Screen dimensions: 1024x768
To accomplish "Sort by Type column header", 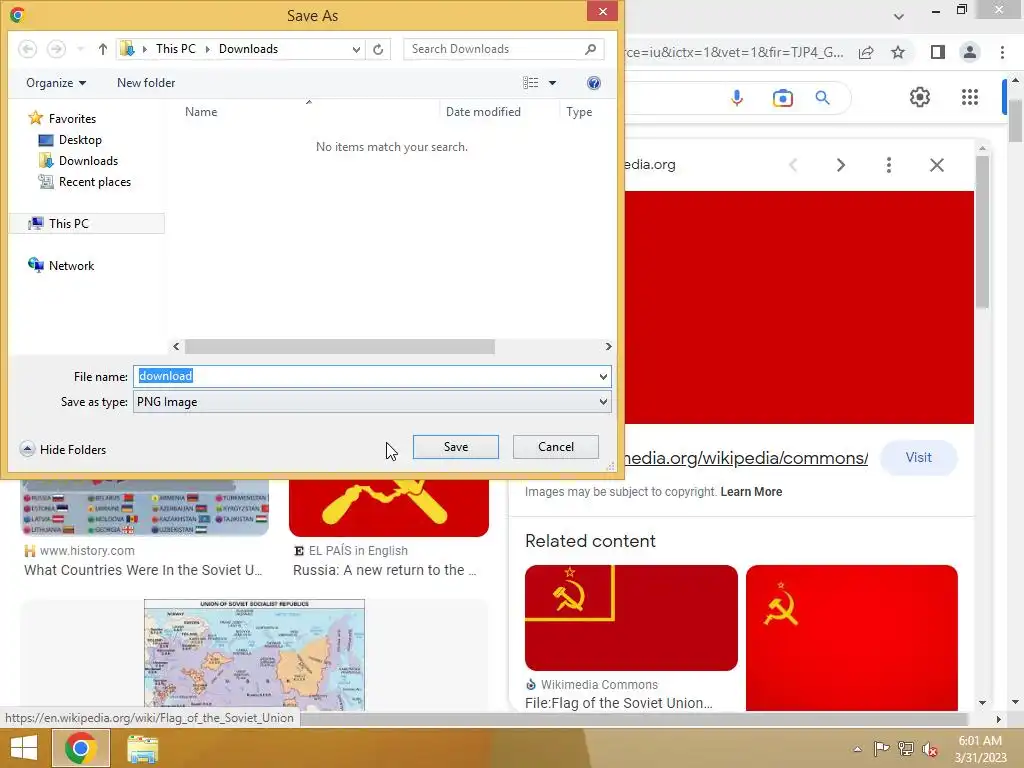I will click(x=579, y=112).
